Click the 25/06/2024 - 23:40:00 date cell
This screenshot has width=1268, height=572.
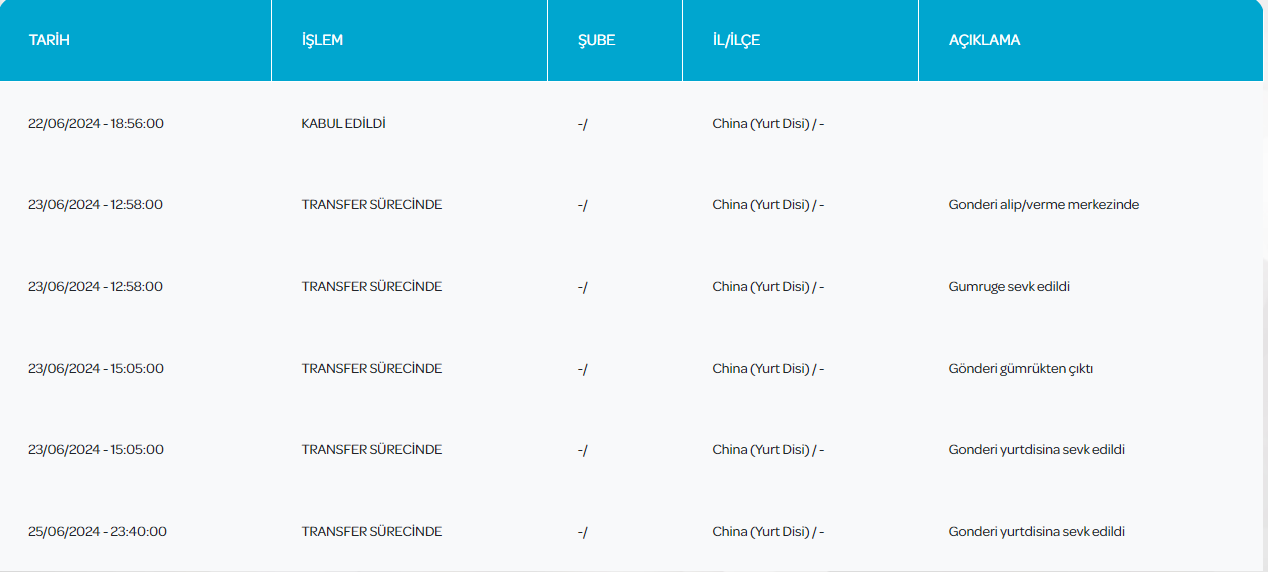97,532
